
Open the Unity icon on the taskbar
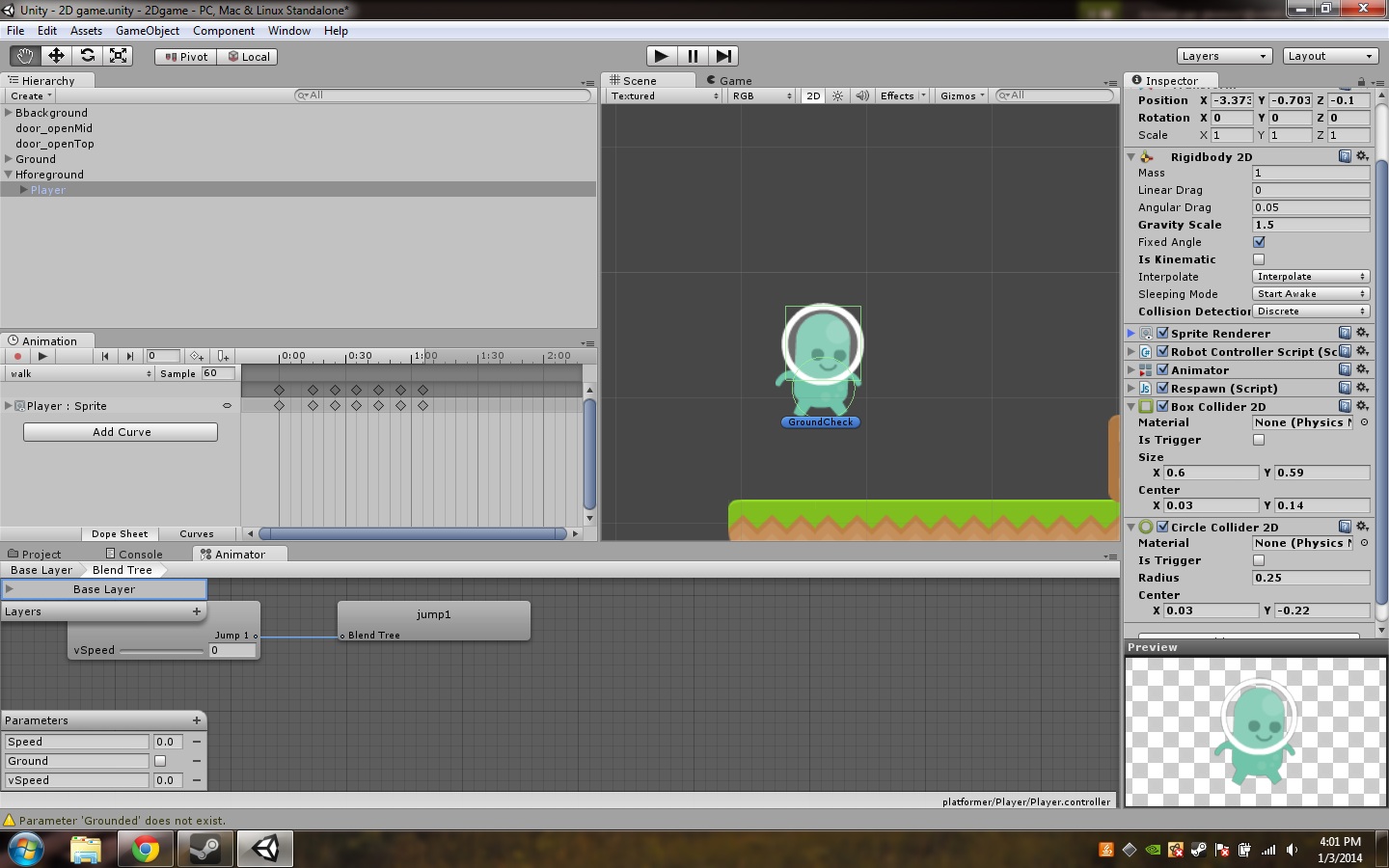[266, 849]
